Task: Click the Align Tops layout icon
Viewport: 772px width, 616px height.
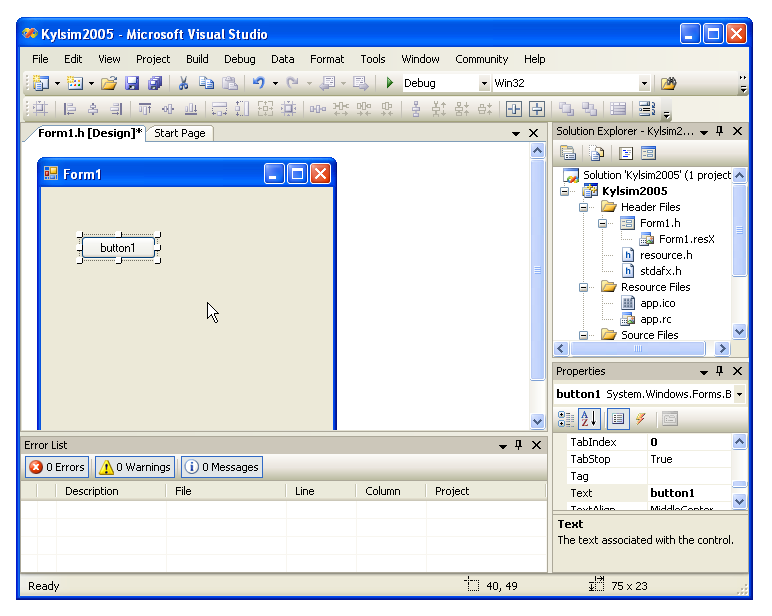Action: (145, 109)
